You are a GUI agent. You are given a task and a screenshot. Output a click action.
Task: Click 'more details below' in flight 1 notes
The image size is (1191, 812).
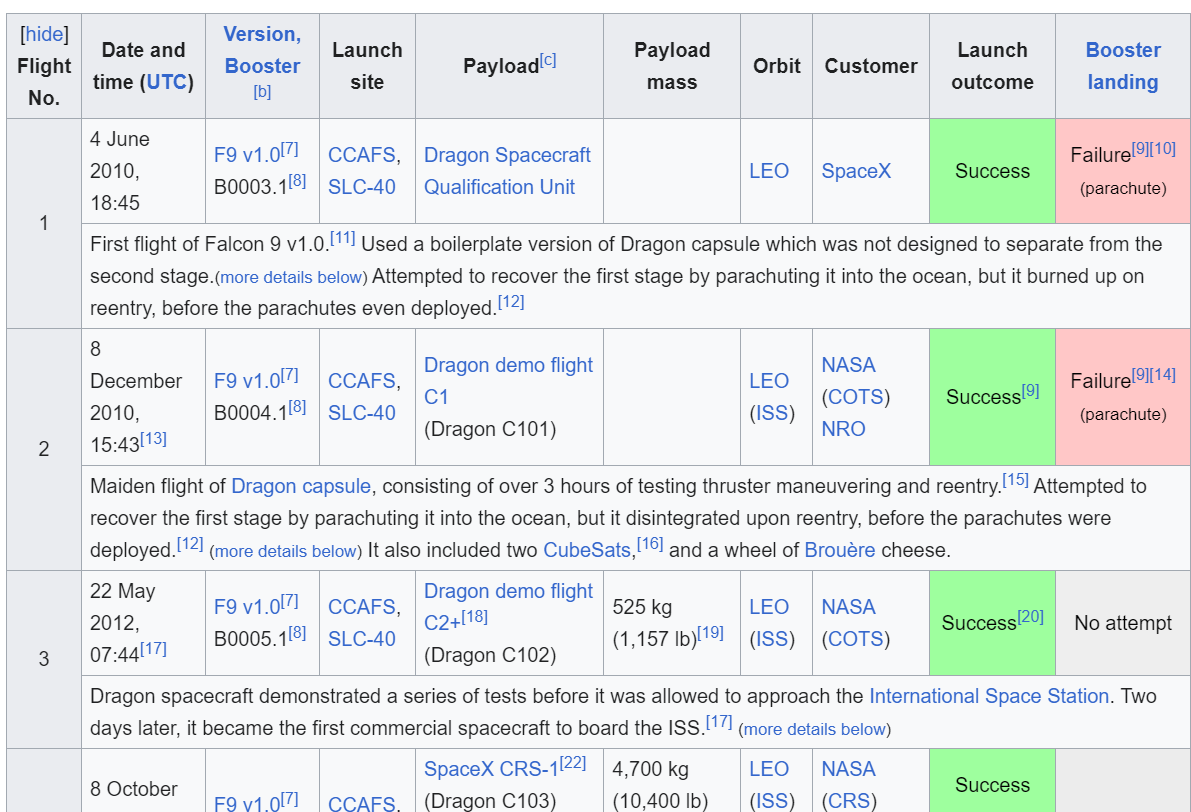pyautogui.click(x=292, y=278)
